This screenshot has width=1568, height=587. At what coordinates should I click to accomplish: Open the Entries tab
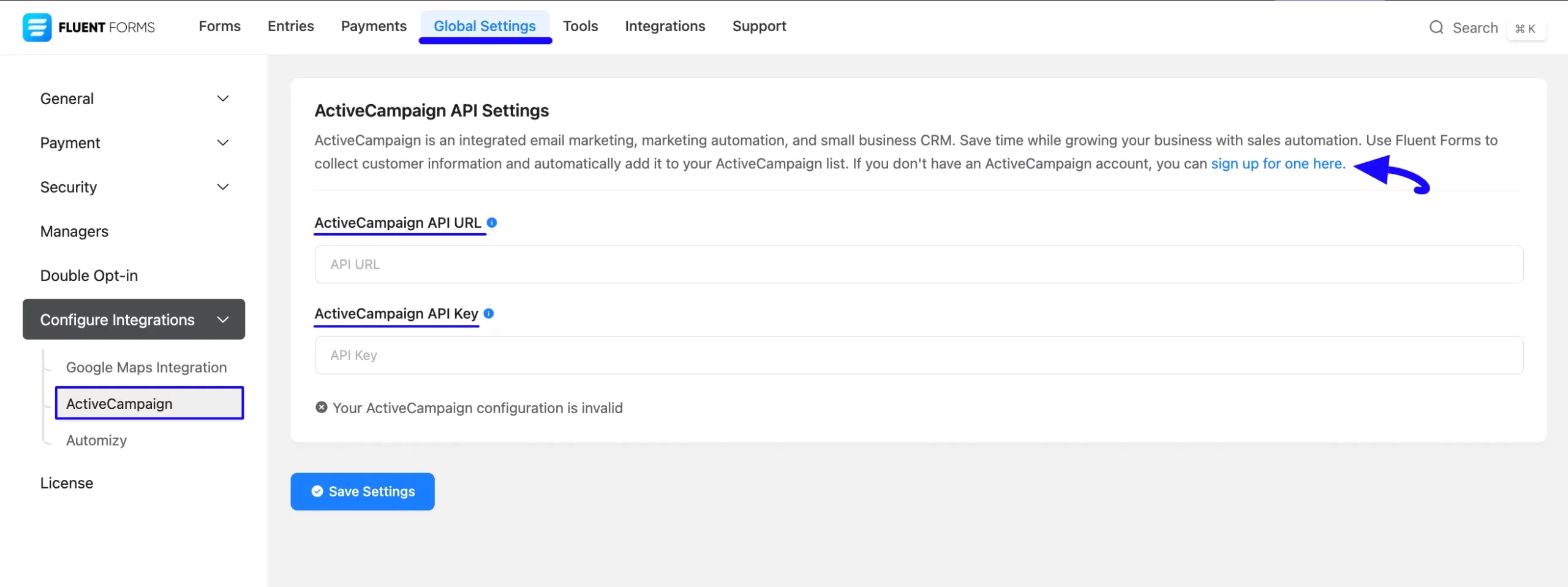click(291, 26)
